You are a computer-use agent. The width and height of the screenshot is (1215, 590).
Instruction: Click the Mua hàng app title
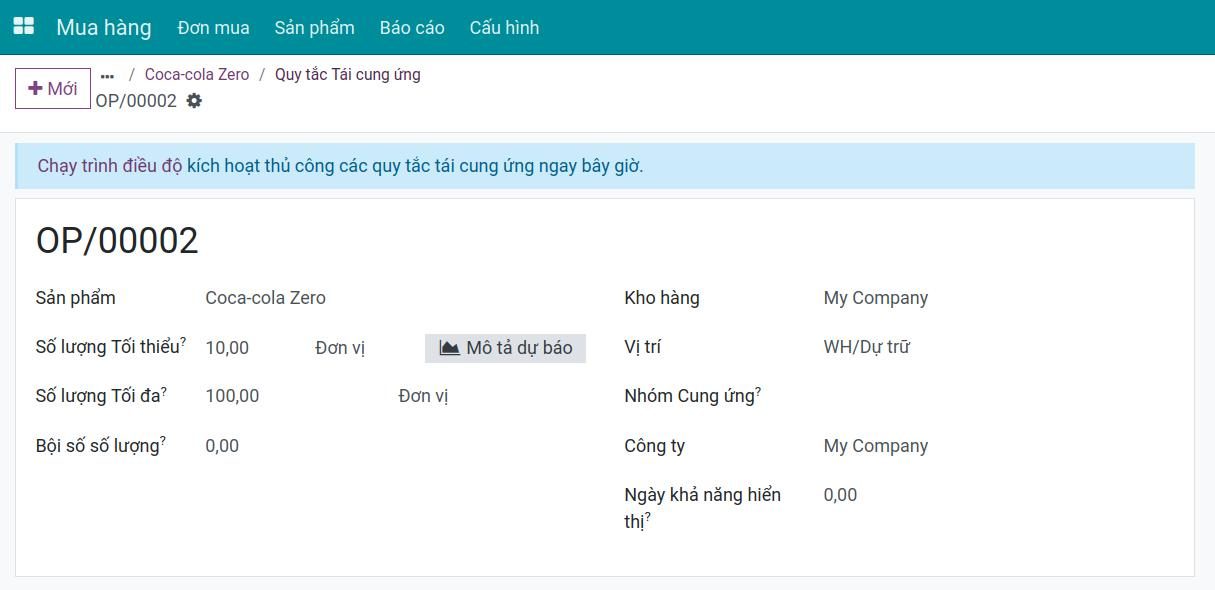coord(104,27)
